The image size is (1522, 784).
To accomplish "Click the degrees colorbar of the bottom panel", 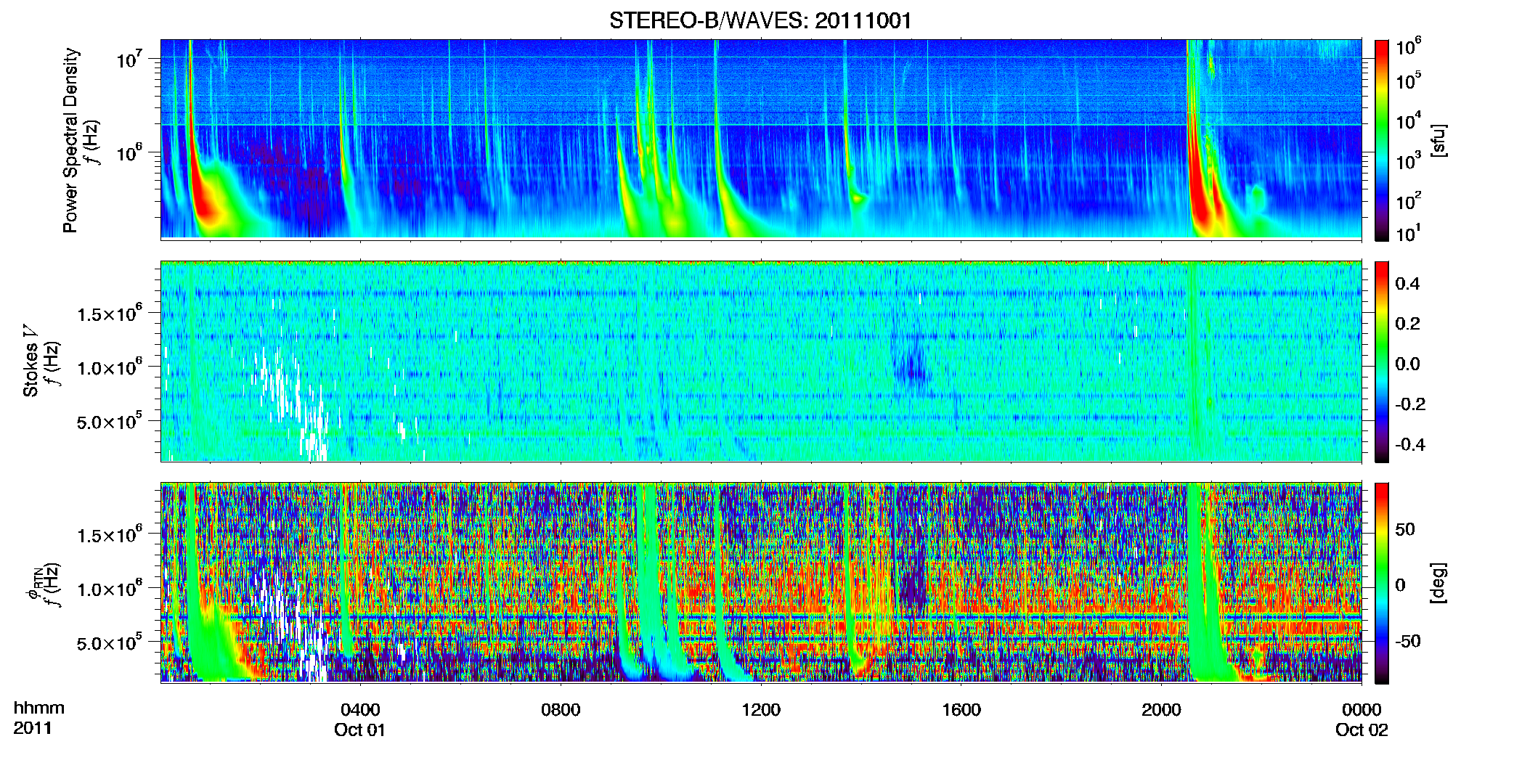I will coord(1382,583).
